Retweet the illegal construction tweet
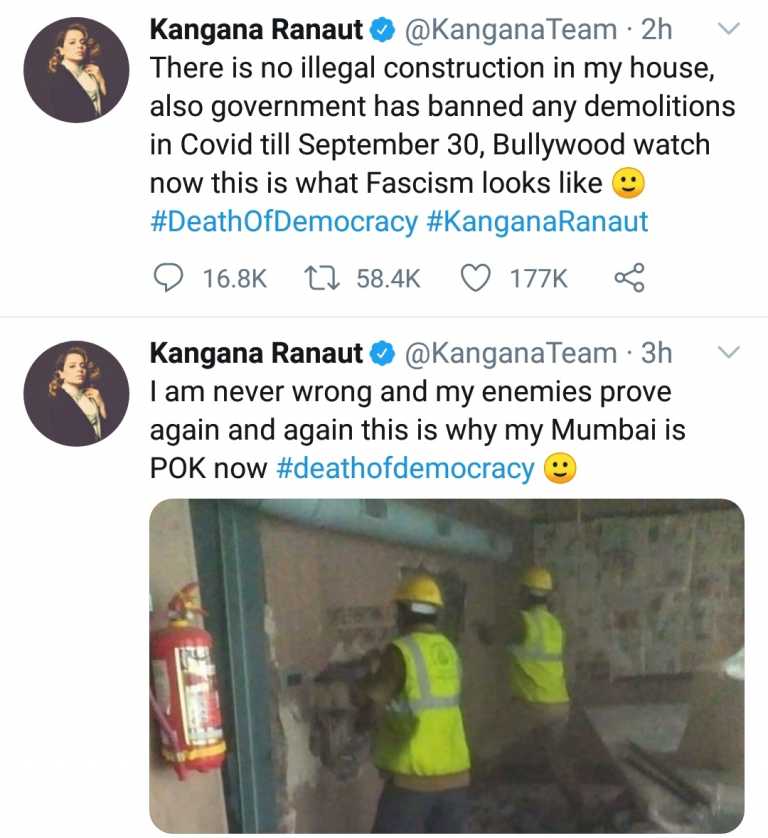 point(322,278)
